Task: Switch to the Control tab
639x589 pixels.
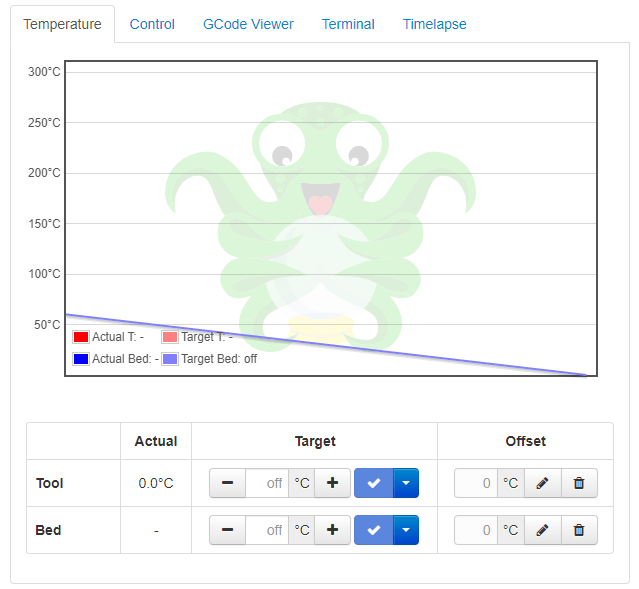Action: coord(152,24)
